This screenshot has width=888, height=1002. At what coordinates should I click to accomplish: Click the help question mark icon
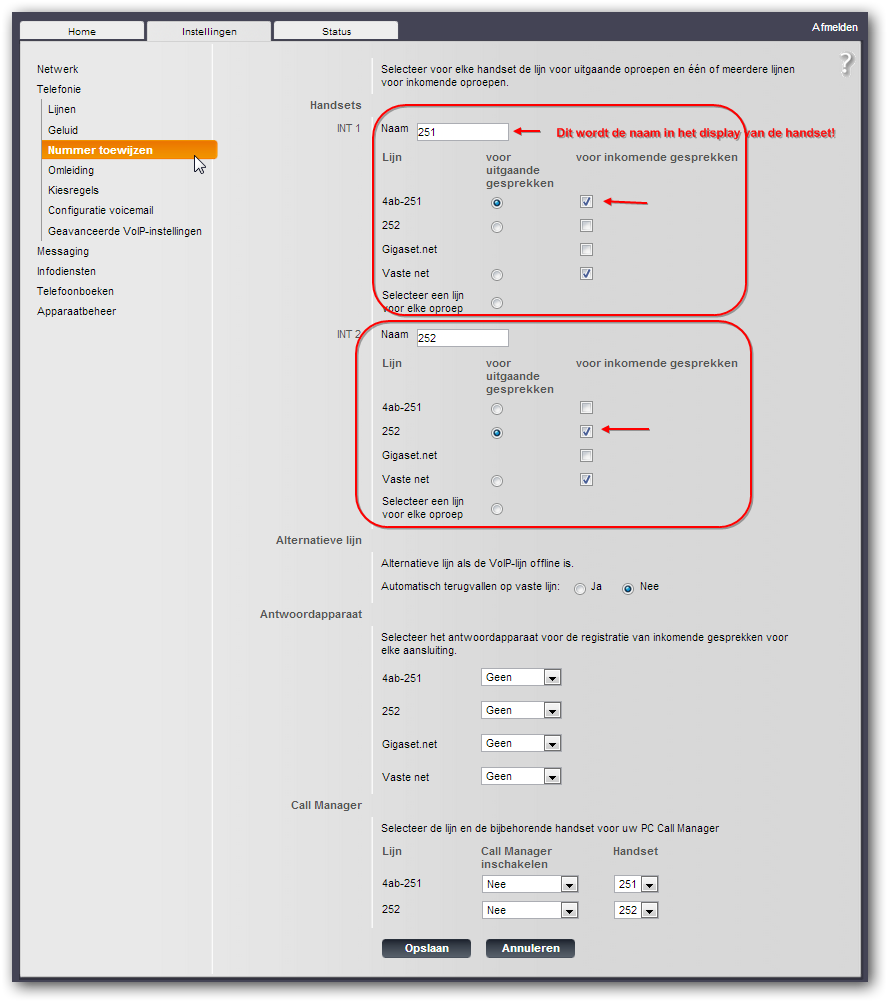tap(846, 65)
